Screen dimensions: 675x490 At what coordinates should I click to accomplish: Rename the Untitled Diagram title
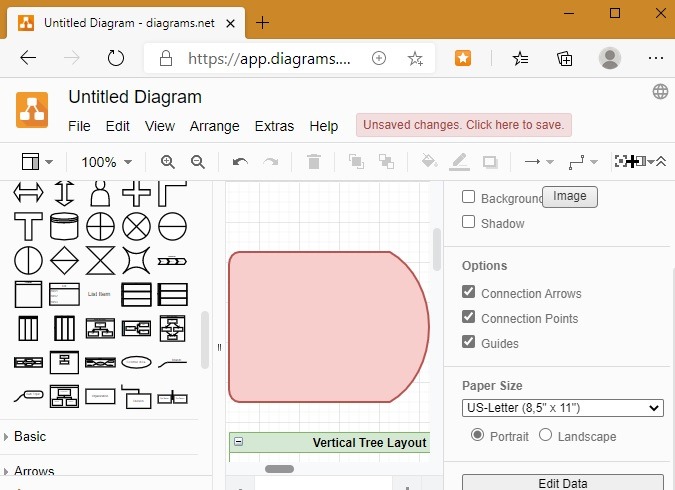pos(135,97)
